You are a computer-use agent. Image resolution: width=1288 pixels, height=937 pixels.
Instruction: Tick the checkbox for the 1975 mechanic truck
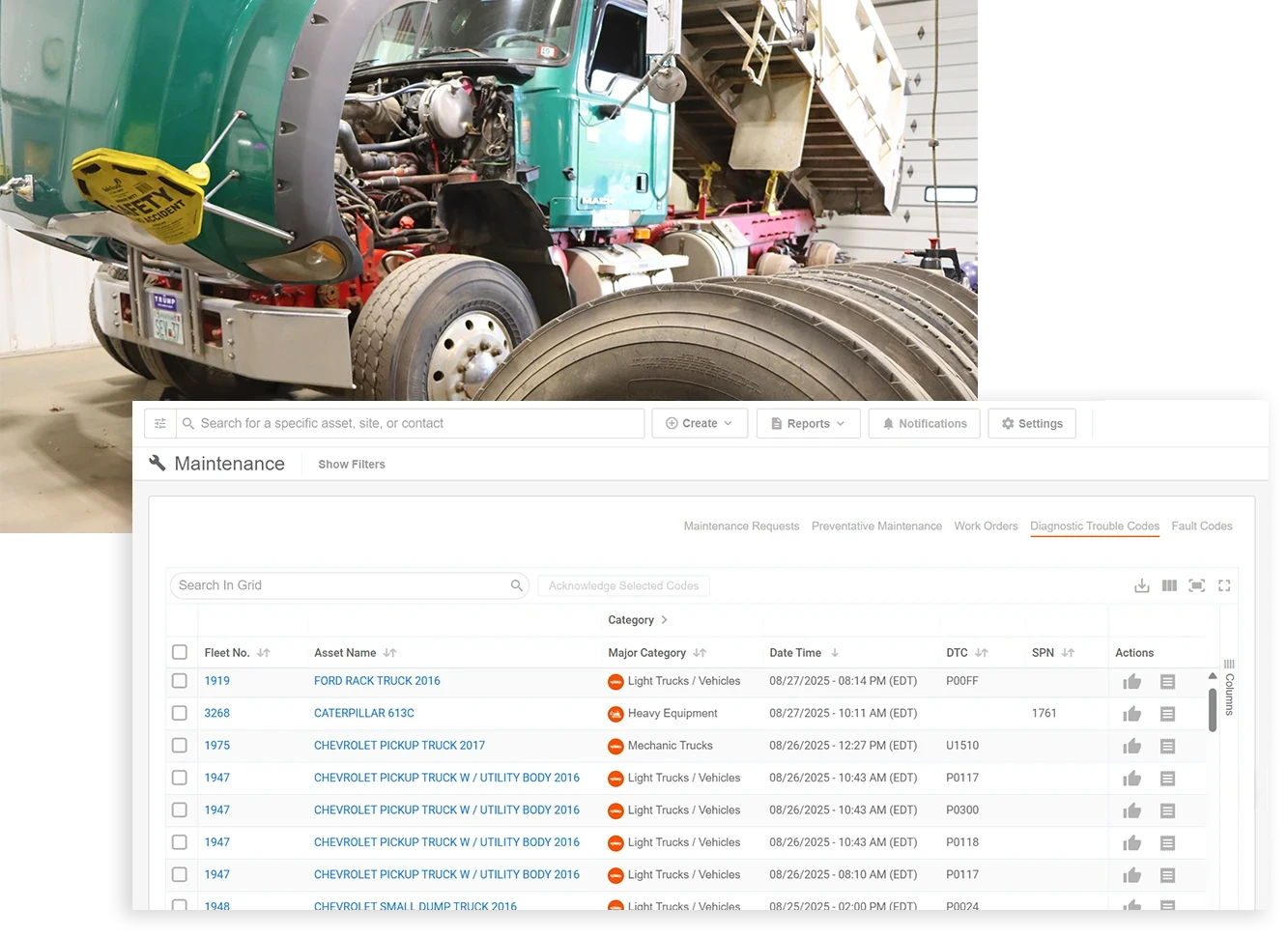tap(180, 746)
